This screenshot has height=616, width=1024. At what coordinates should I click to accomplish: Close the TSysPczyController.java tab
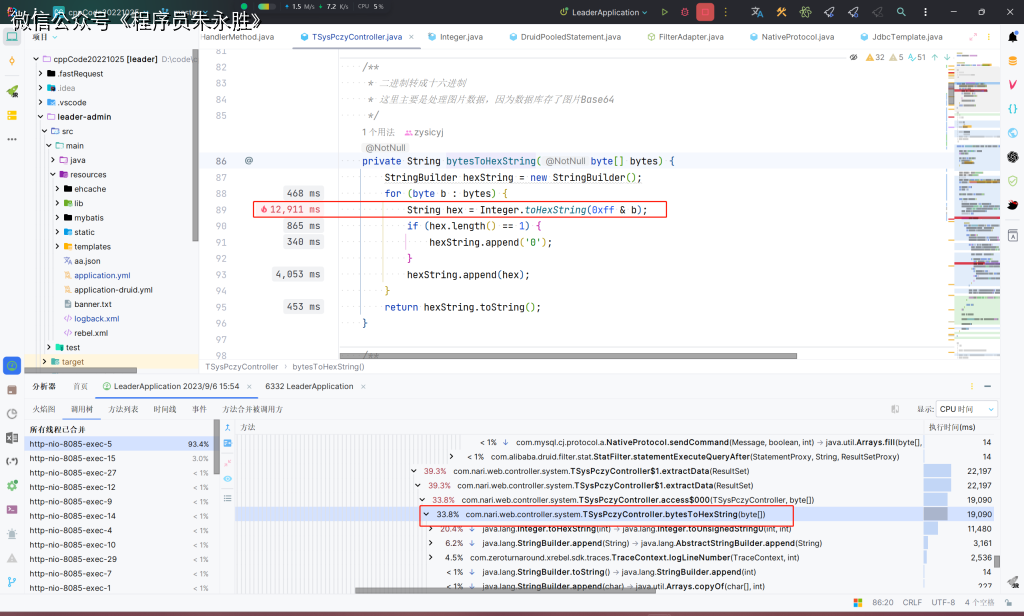pyautogui.click(x=411, y=37)
